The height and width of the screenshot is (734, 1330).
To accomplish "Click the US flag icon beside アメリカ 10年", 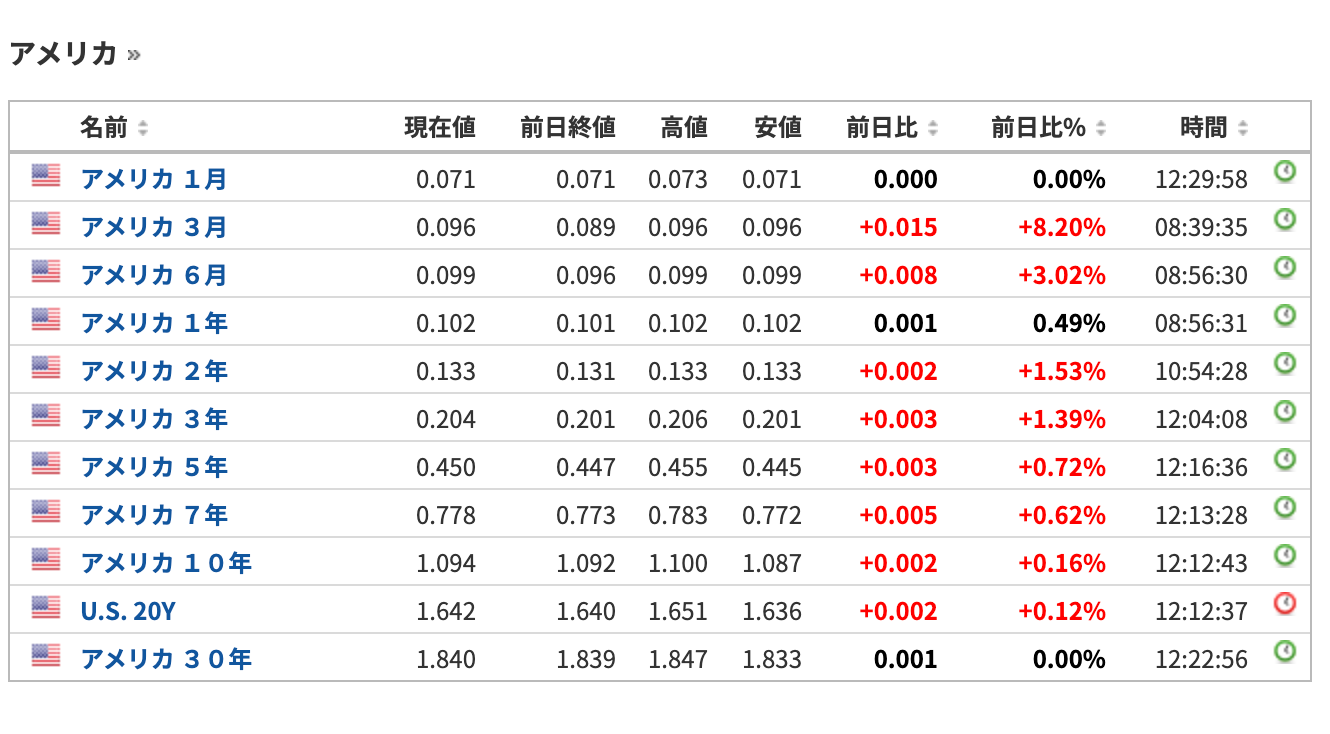I will coord(46,559).
